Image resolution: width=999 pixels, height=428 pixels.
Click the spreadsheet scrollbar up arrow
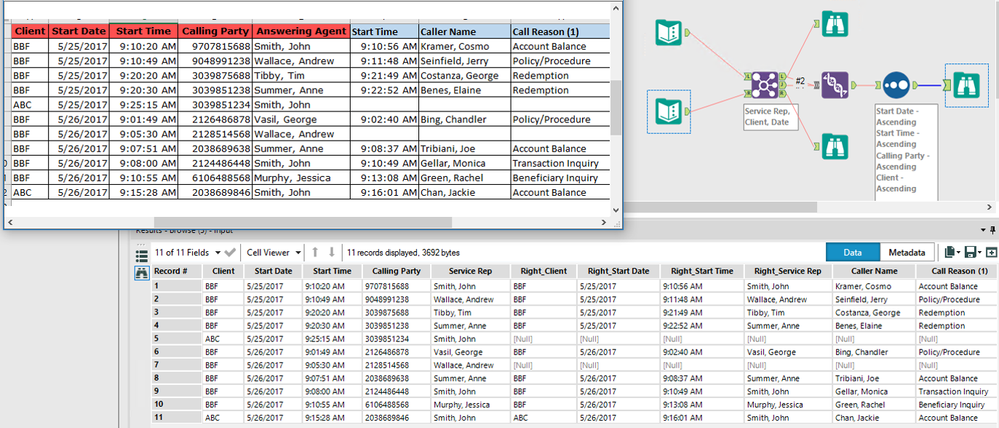(x=615, y=8)
